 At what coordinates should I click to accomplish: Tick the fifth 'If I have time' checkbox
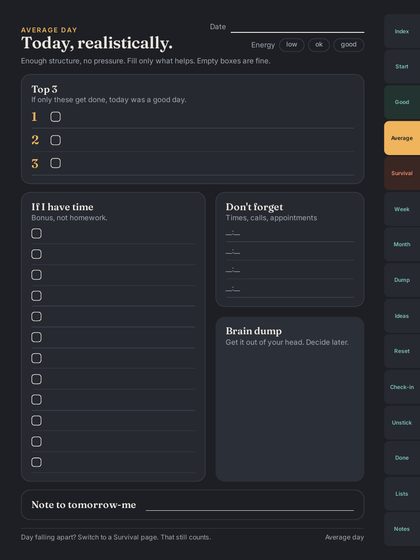click(x=36, y=316)
